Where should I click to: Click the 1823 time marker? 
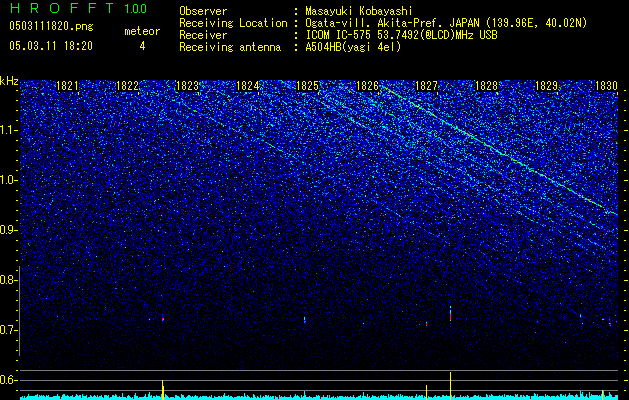[x=187, y=86]
